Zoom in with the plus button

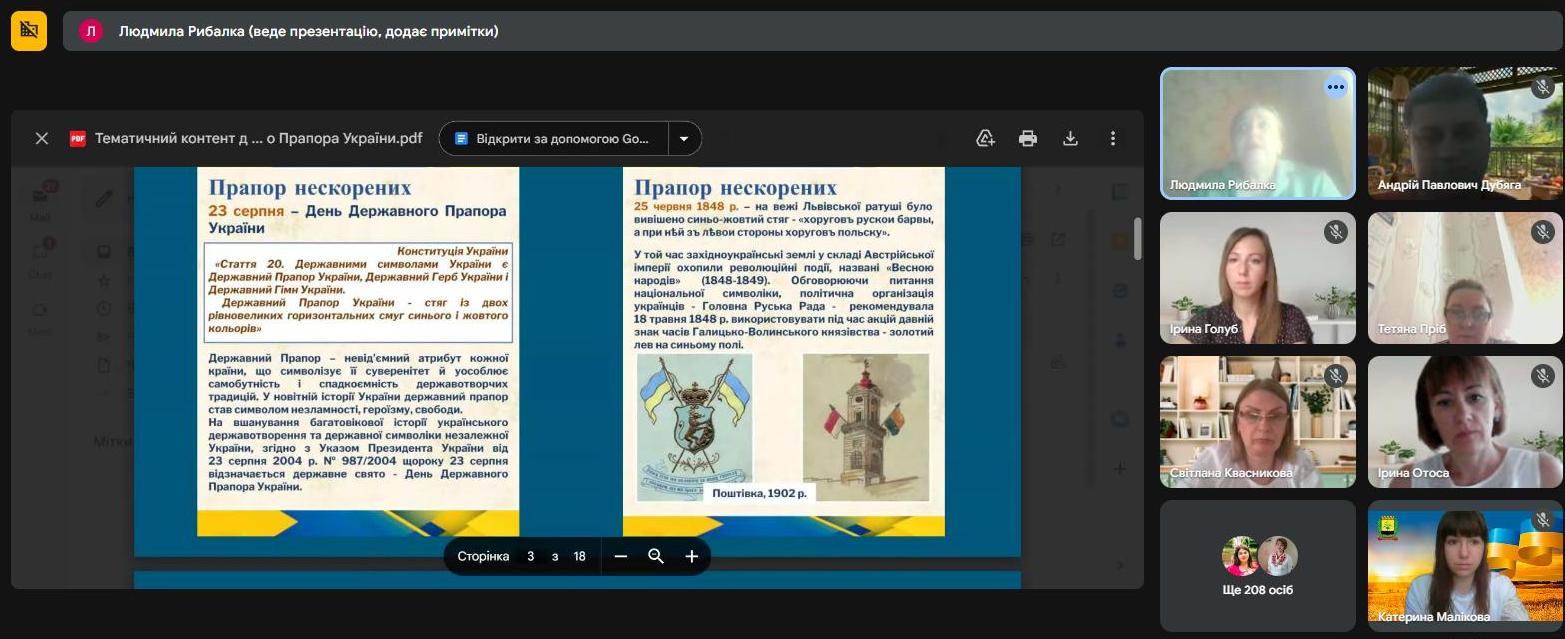click(691, 556)
